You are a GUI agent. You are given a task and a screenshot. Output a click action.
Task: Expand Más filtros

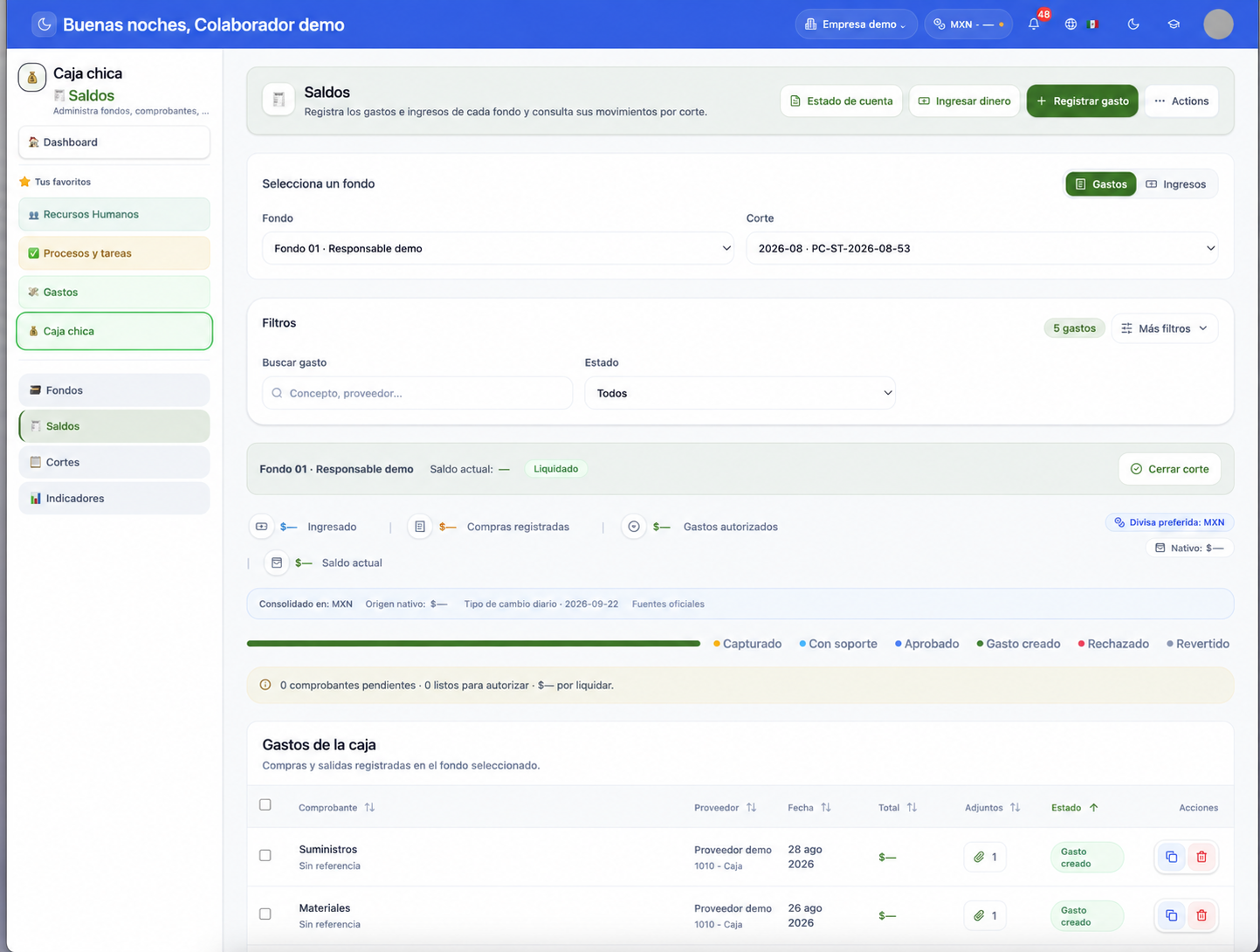point(1164,328)
